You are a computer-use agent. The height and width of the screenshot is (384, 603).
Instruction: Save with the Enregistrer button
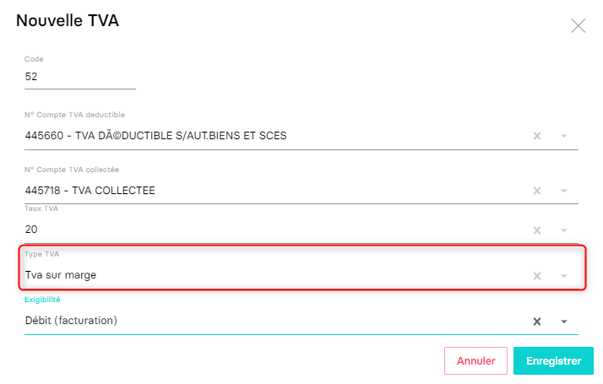click(553, 361)
